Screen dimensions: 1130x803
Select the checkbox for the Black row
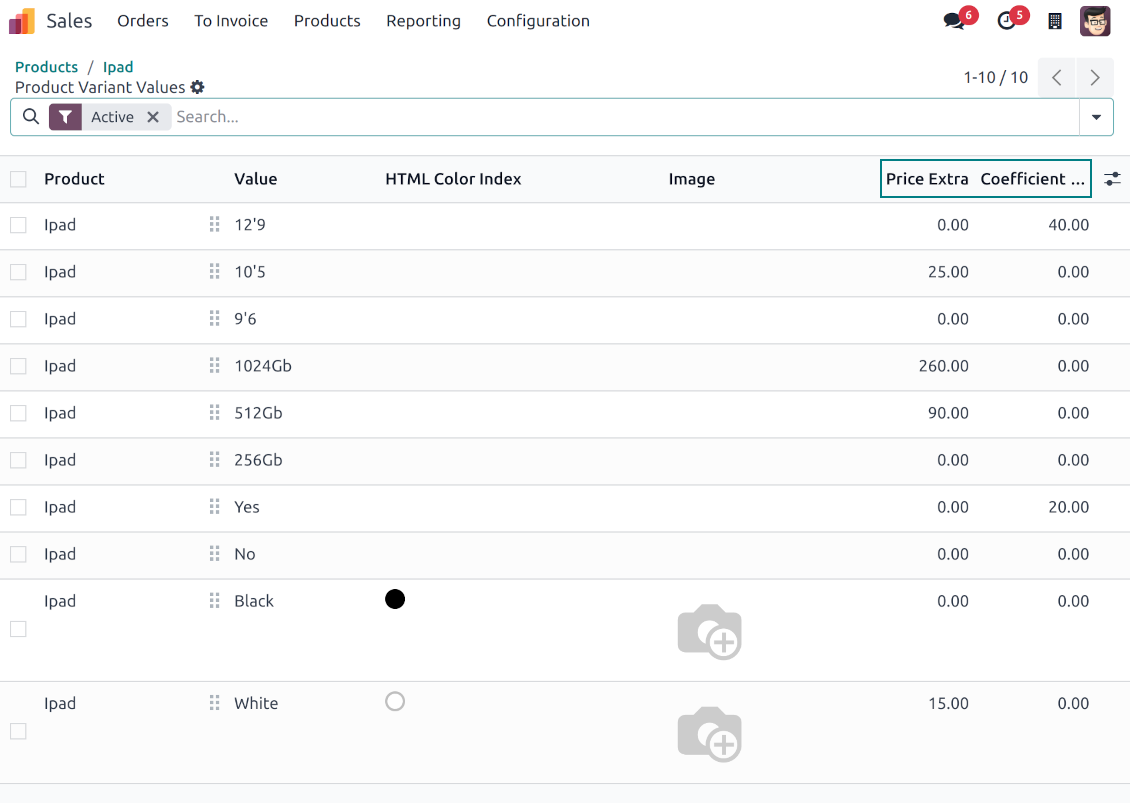(x=18, y=629)
